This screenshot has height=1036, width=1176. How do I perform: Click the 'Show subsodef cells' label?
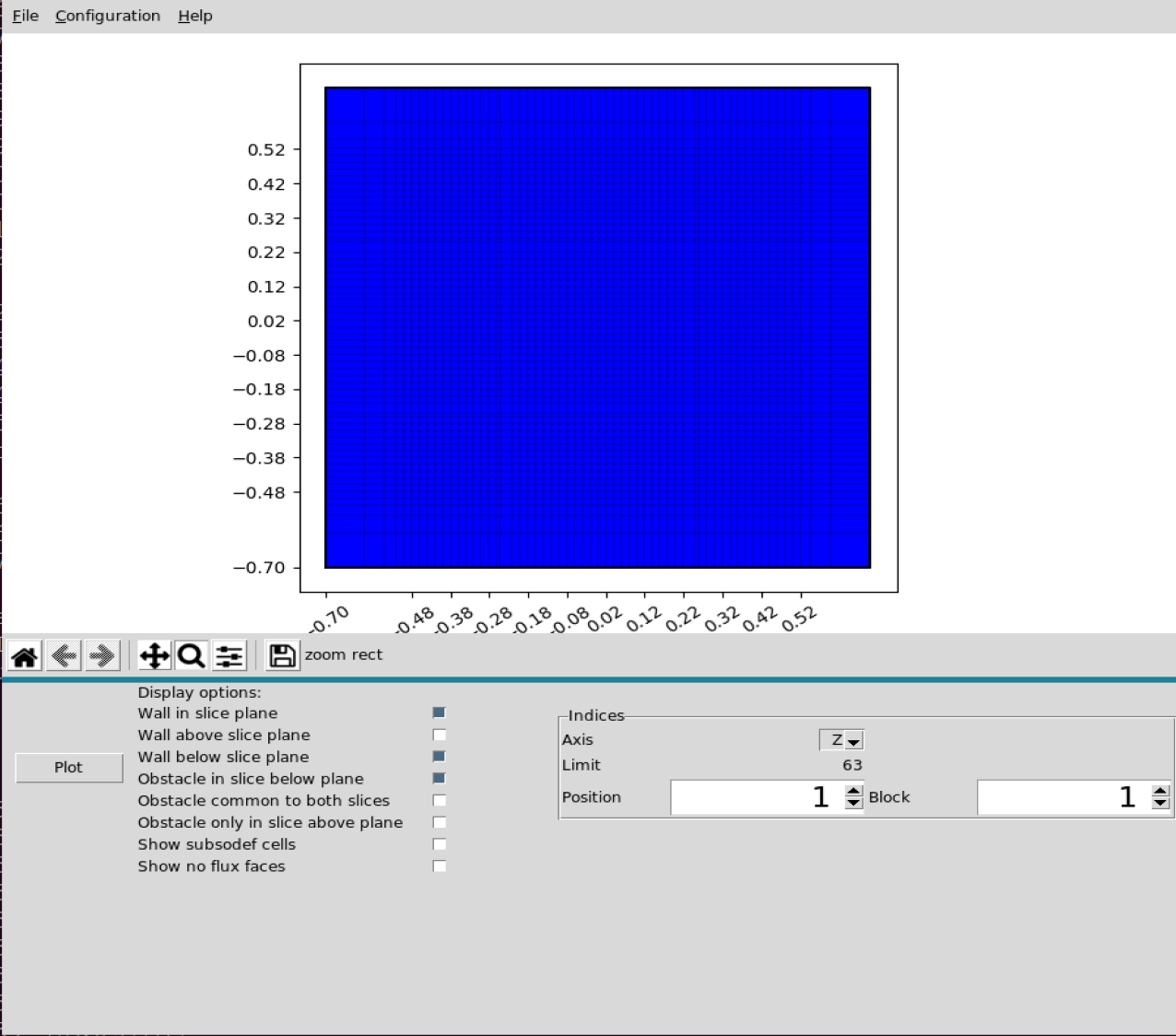(217, 844)
